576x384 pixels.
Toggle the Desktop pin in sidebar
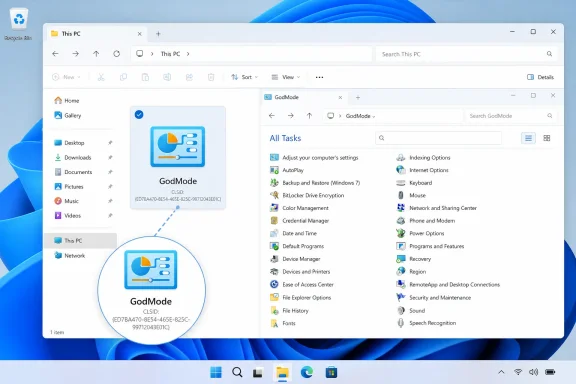110,143
